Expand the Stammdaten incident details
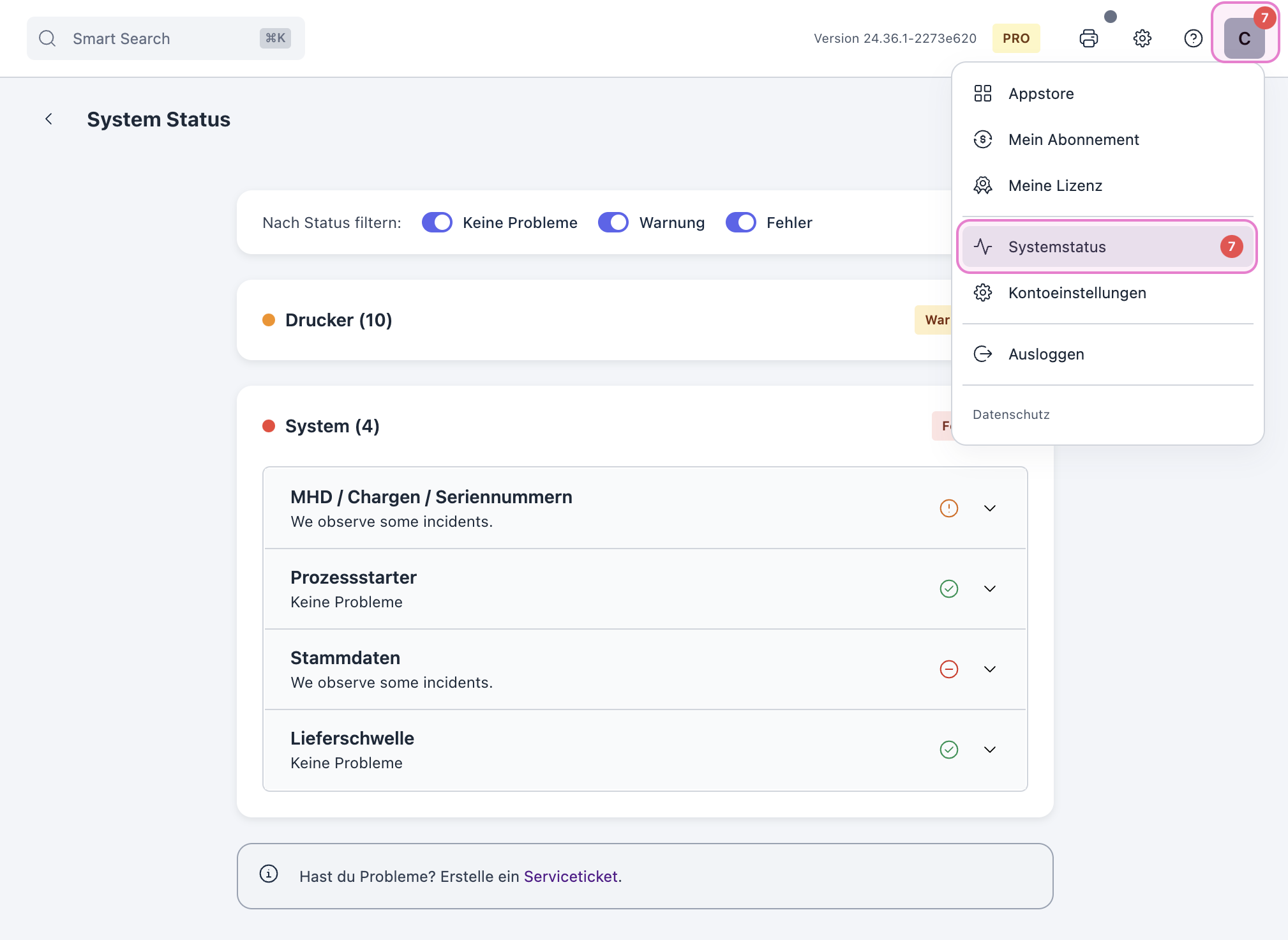The image size is (1288, 940). coord(990,669)
